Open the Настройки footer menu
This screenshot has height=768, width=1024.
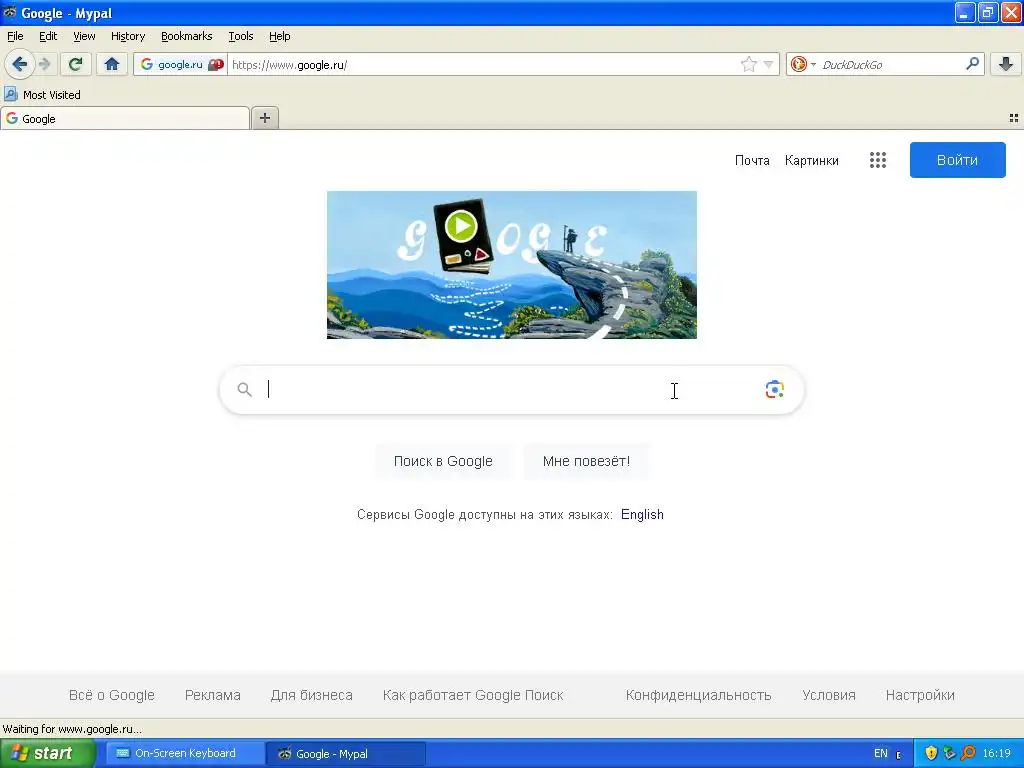click(x=920, y=695)
